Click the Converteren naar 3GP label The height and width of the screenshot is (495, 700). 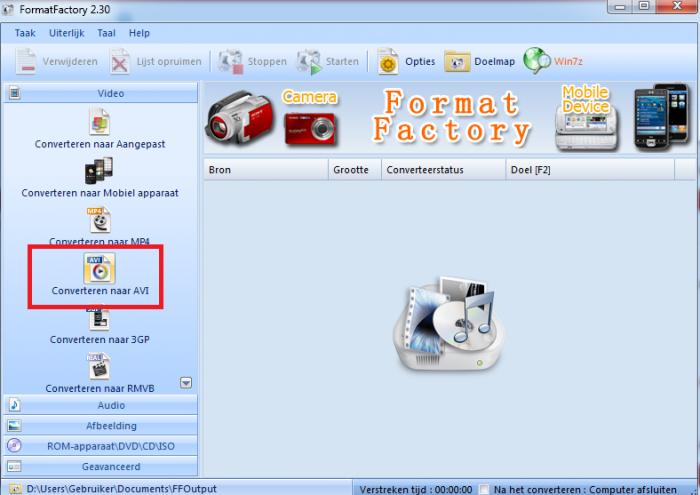click(x=100, y=340)
